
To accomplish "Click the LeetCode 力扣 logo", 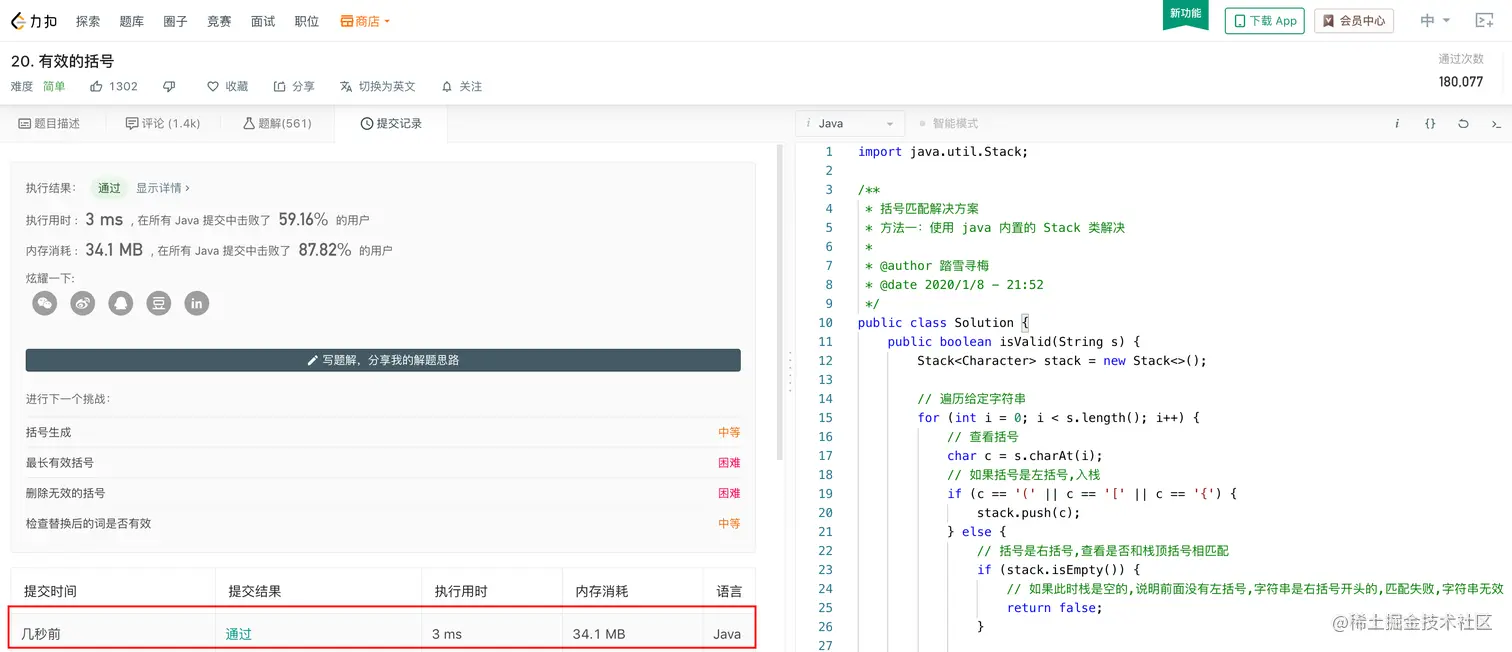I will point(35,20).
